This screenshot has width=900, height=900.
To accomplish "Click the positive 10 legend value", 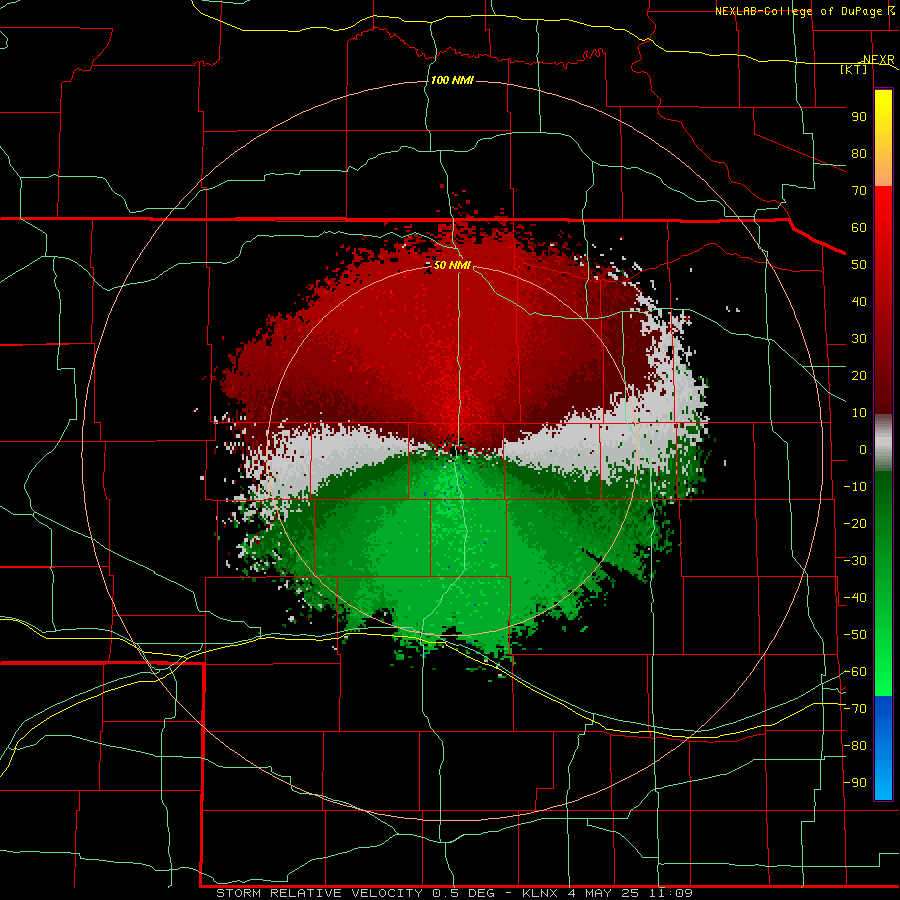I will click(x=859, y=413).
